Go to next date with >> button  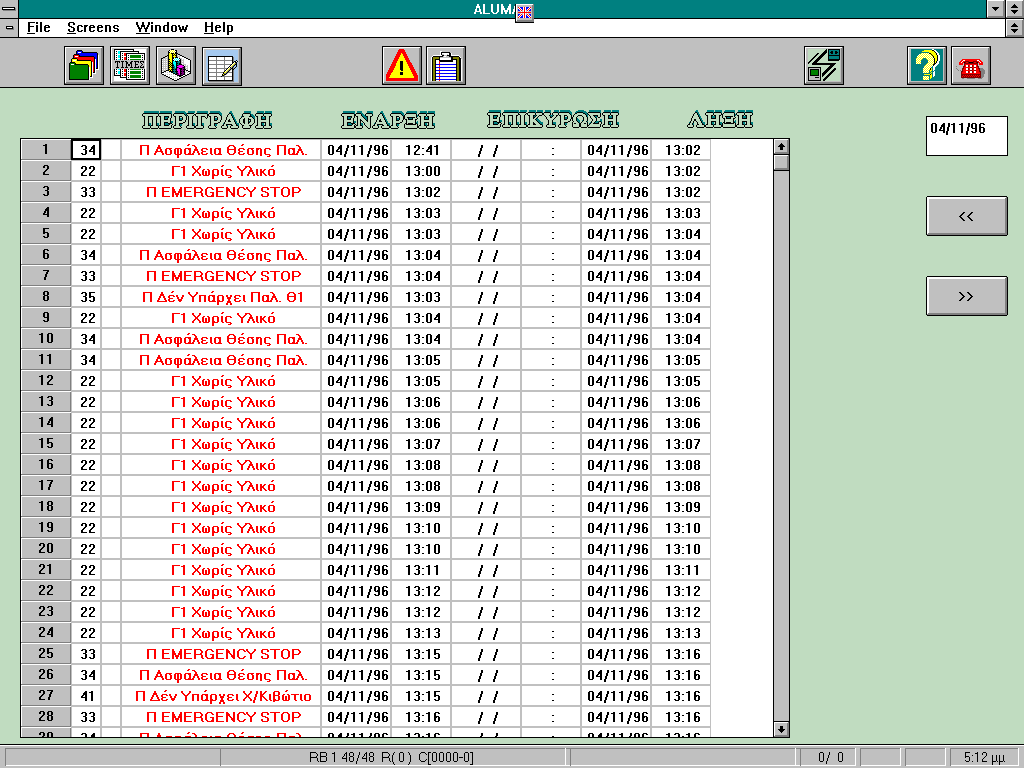tap(966, 296)
